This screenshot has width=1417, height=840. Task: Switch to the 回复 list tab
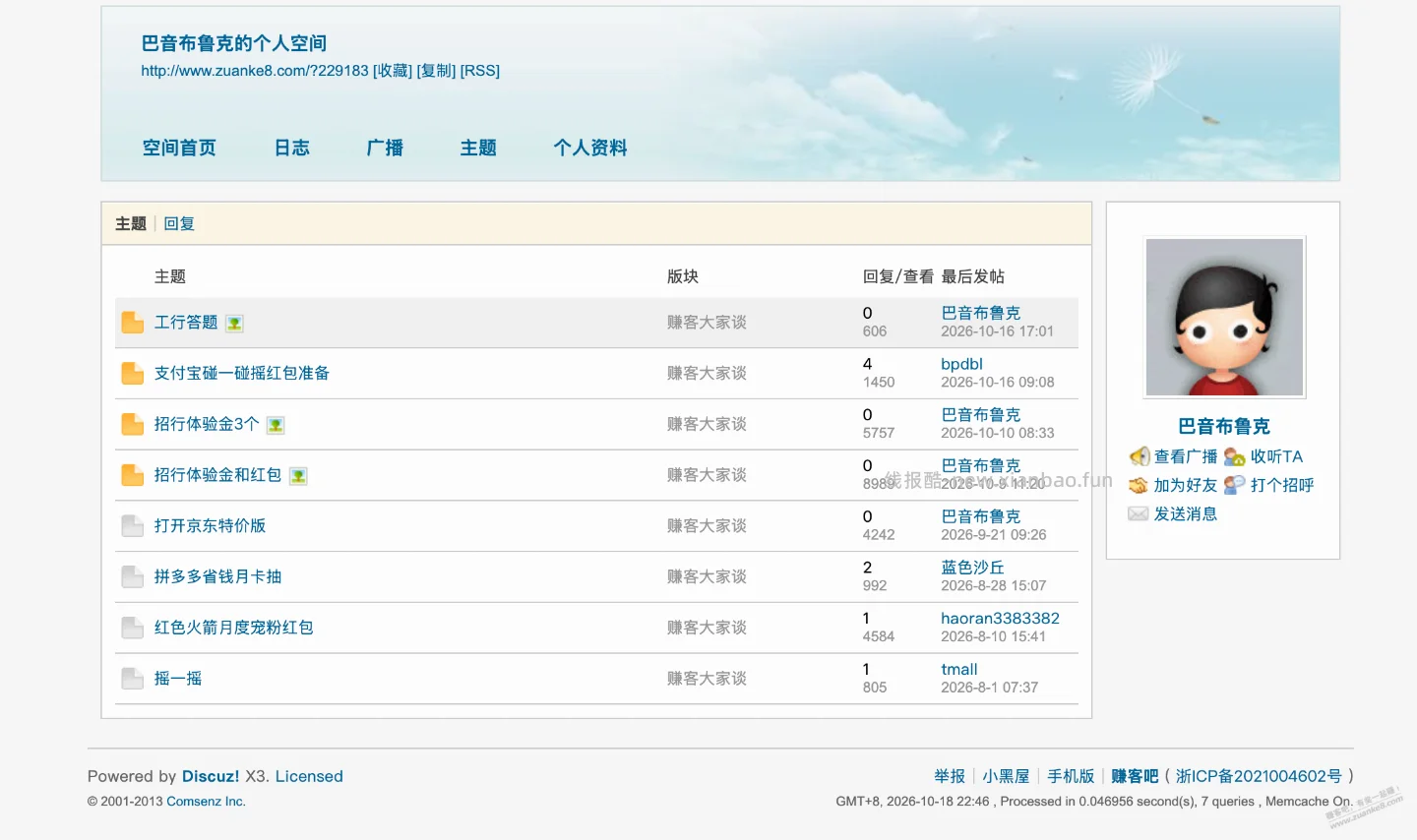coord(179,224)
